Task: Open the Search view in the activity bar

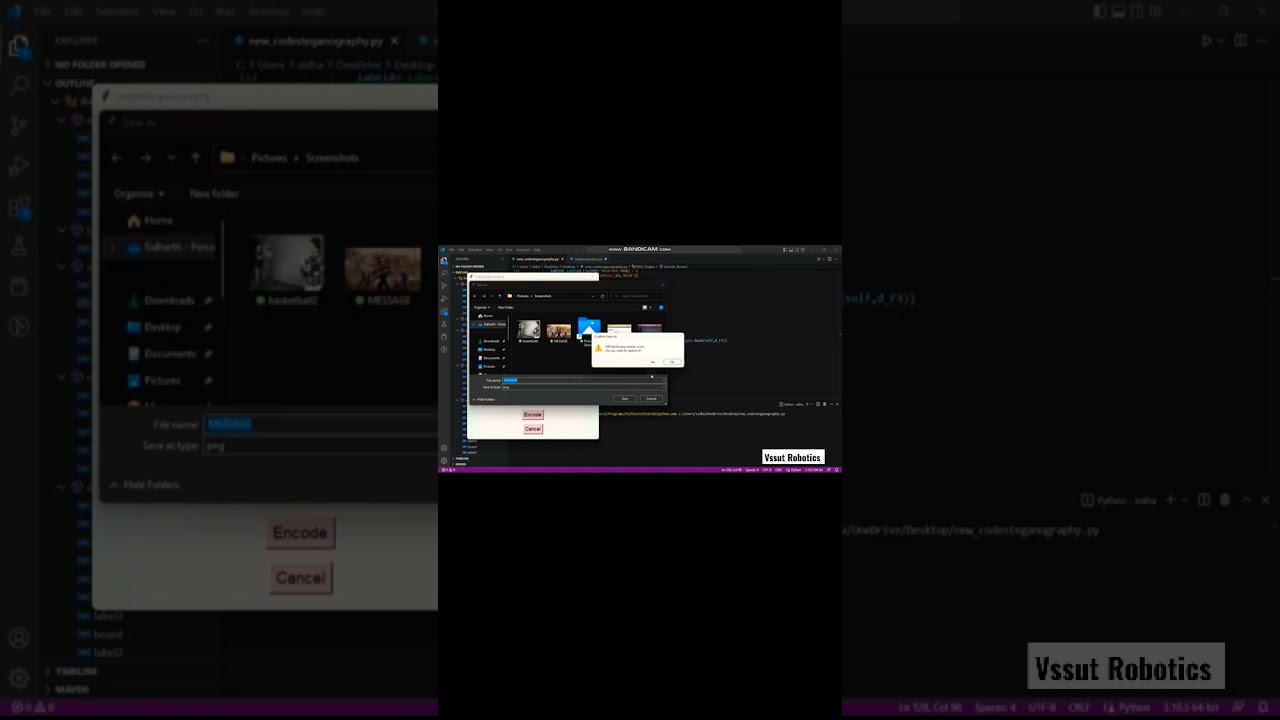Action: pos(444,273)
